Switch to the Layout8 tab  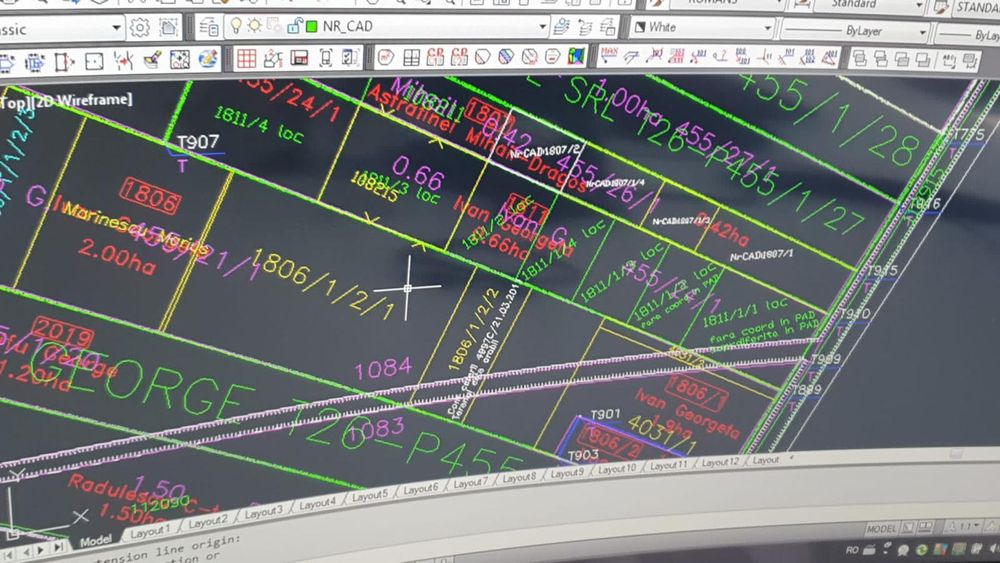coord(518,478)
